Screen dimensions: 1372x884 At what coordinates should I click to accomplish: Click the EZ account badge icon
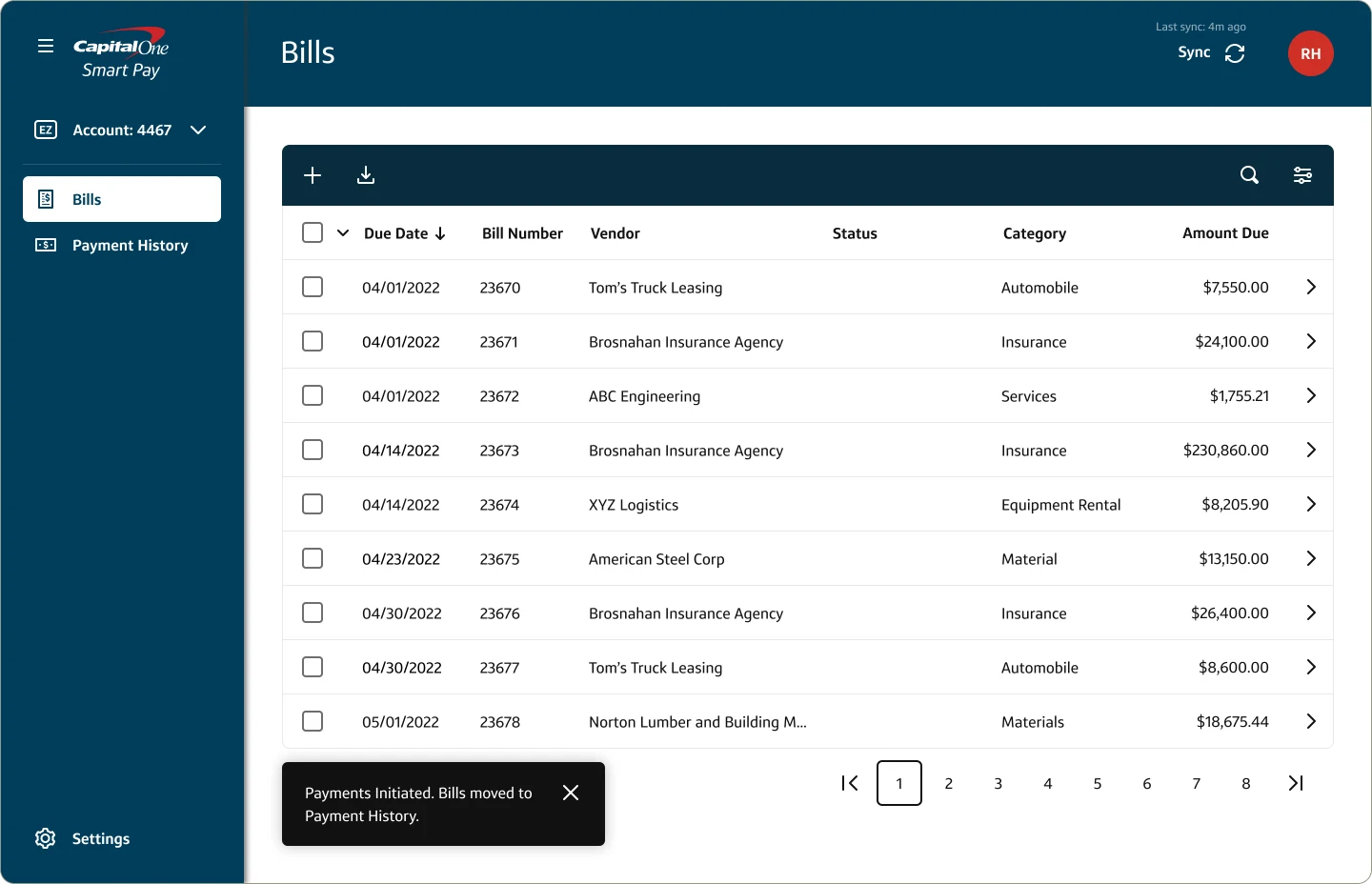[x=46, y=130]
